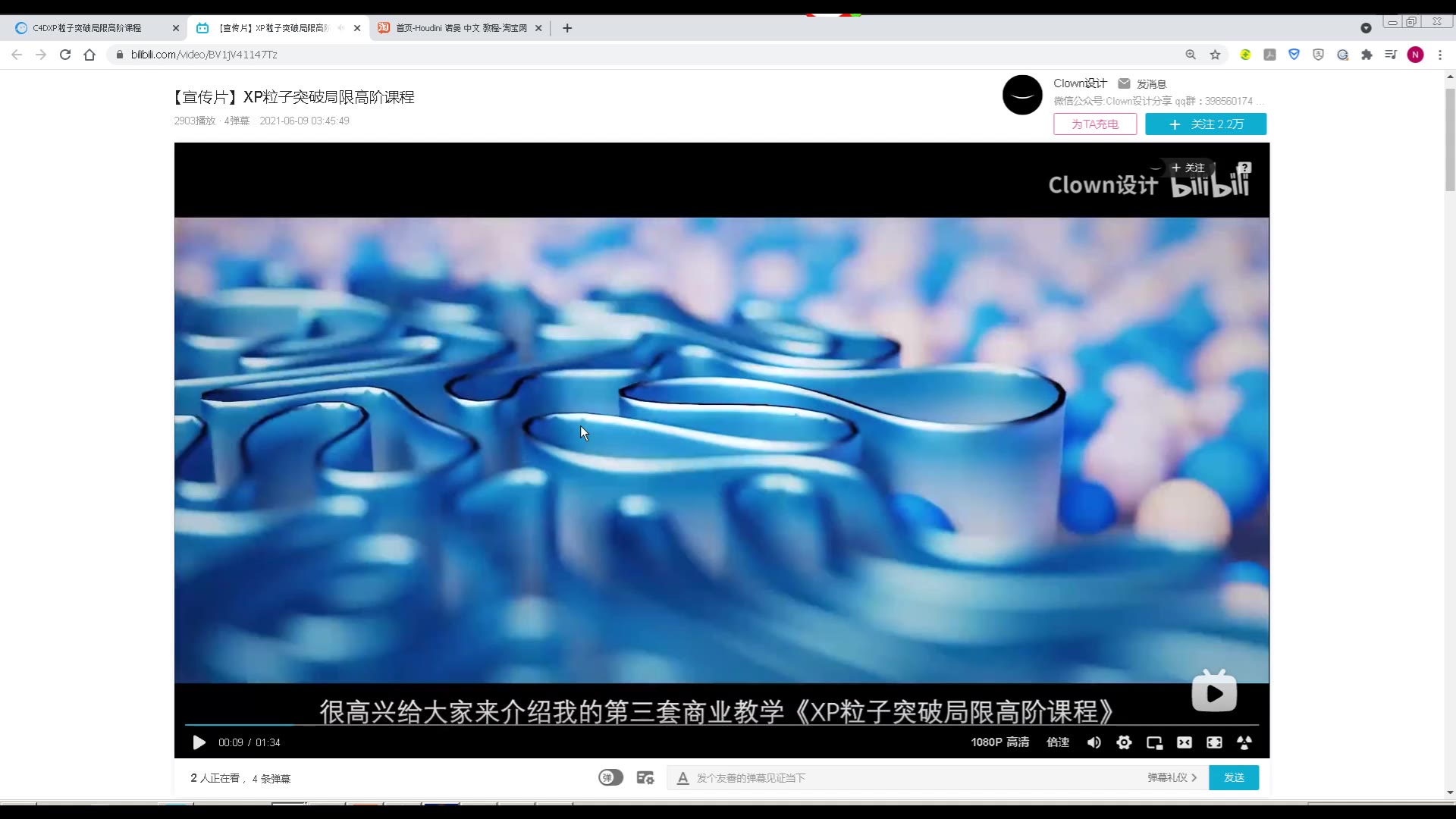Viewport: 1456px width, 819px height.
Task: Open the 1080P quality selector
Action: [x=1000, y=742]
